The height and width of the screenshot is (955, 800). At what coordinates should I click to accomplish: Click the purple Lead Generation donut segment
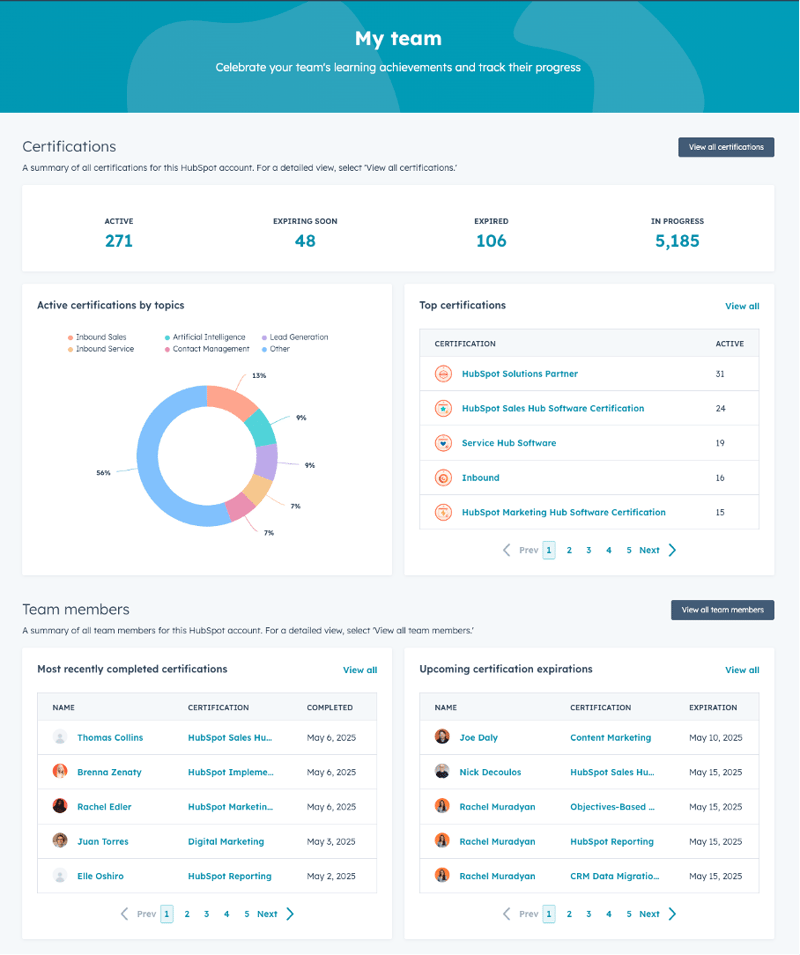(266, 462)
